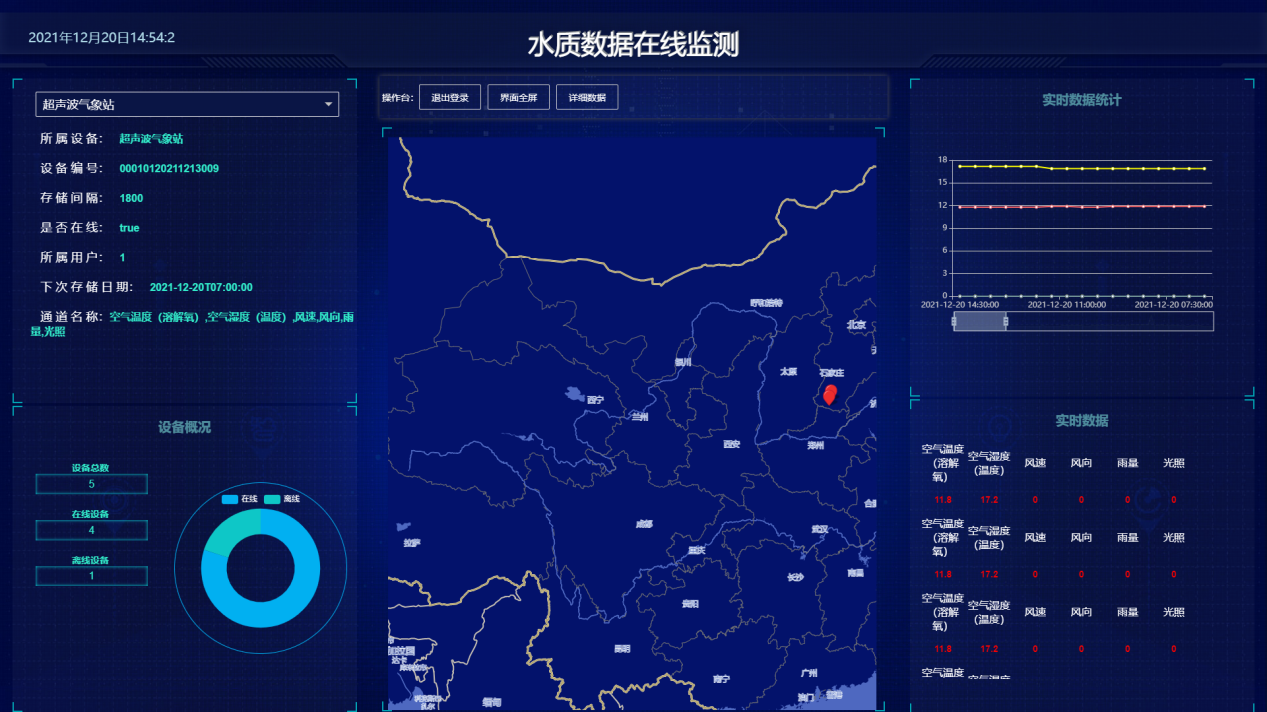Click the first point on the yellow chart line
Viewport: 1267px width, 712px height.
point(960,166)
